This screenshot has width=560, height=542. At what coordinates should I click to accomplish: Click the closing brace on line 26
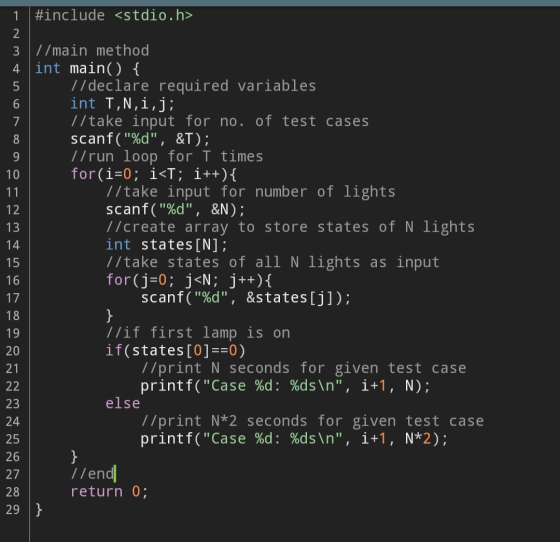[x=74, y=457]
